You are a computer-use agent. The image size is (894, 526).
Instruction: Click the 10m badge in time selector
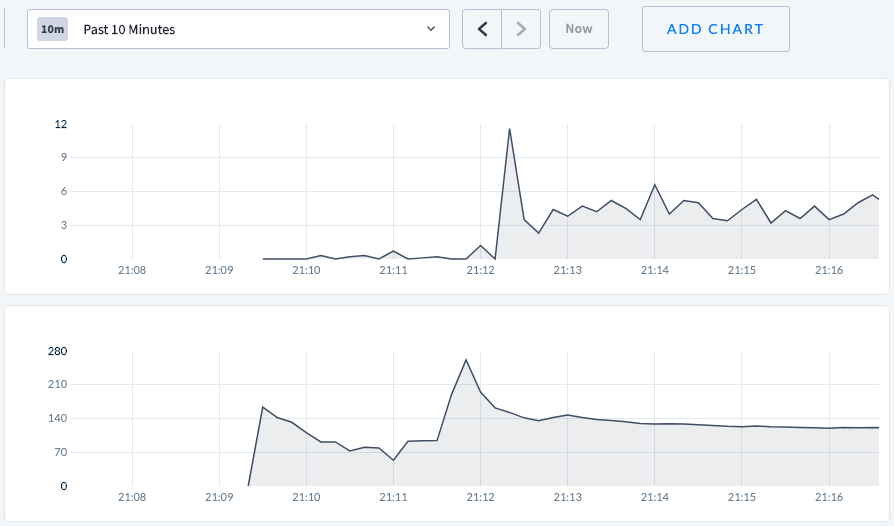pyautogui.click(x=52, y=29)
